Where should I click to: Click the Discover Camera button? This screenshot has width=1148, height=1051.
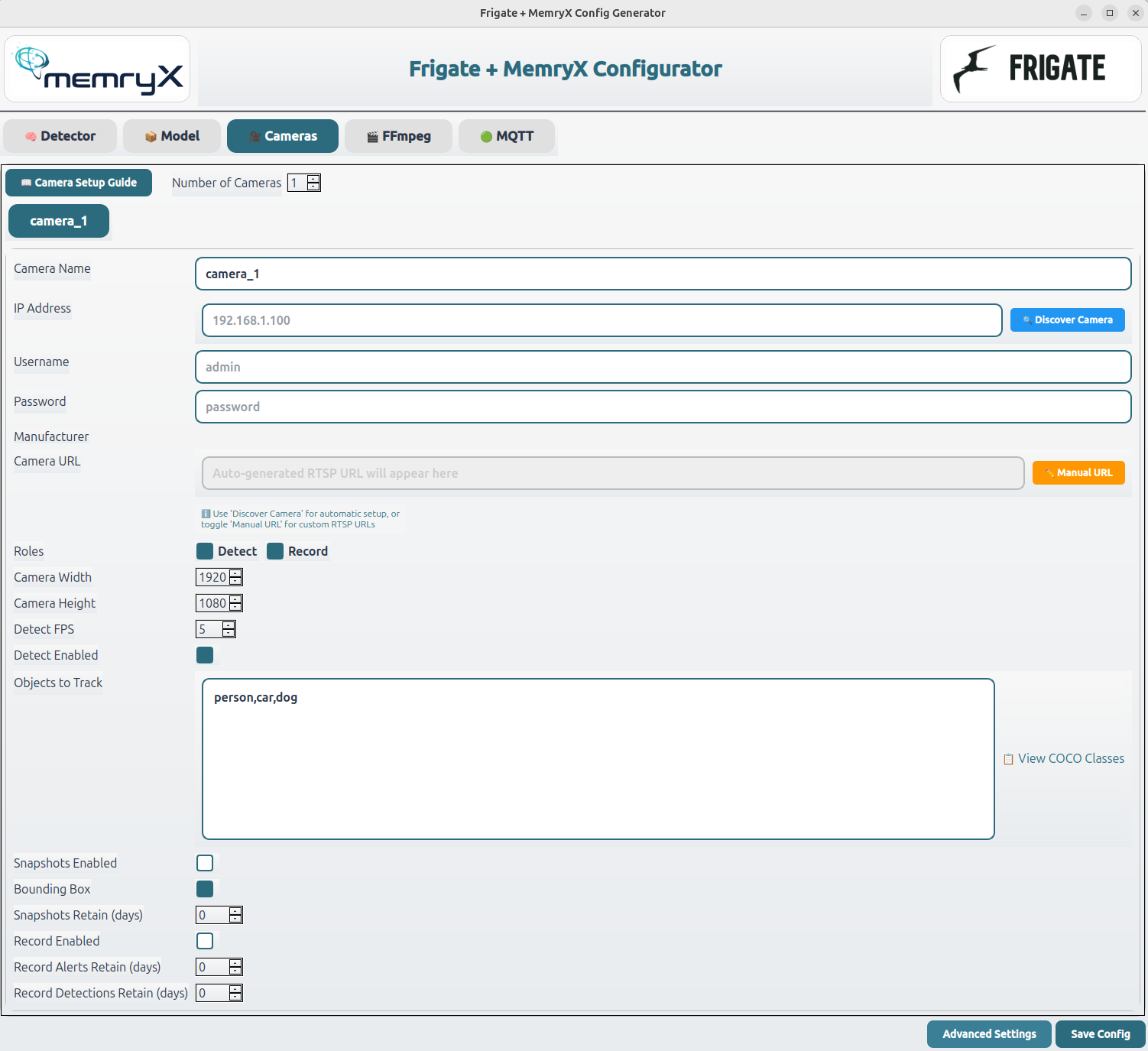click(1067, 320)
